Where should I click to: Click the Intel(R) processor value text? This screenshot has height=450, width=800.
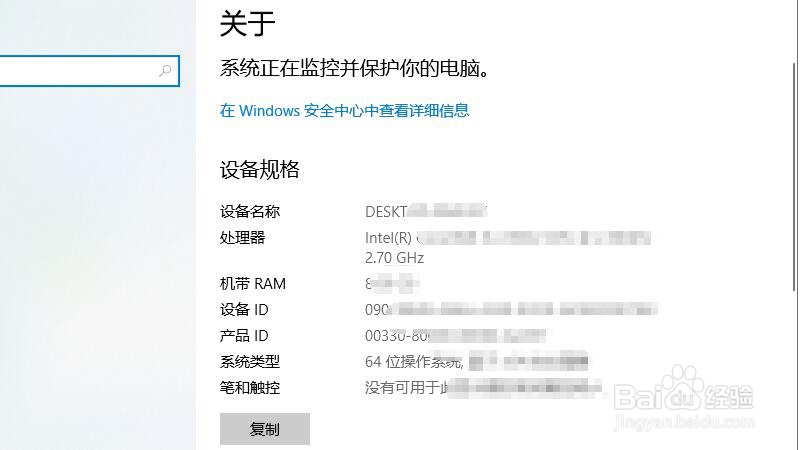[508, 238]
